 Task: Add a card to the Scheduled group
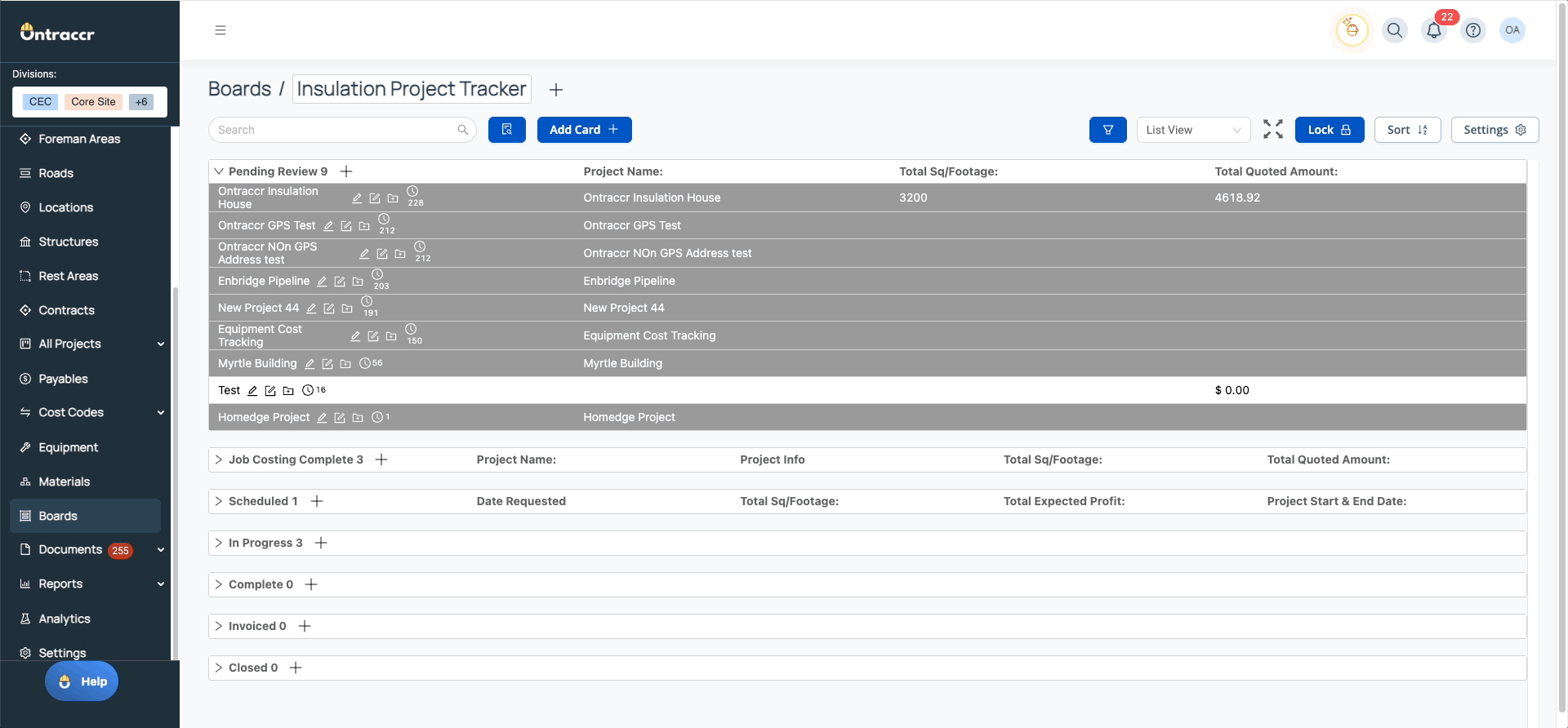[317, 501]
